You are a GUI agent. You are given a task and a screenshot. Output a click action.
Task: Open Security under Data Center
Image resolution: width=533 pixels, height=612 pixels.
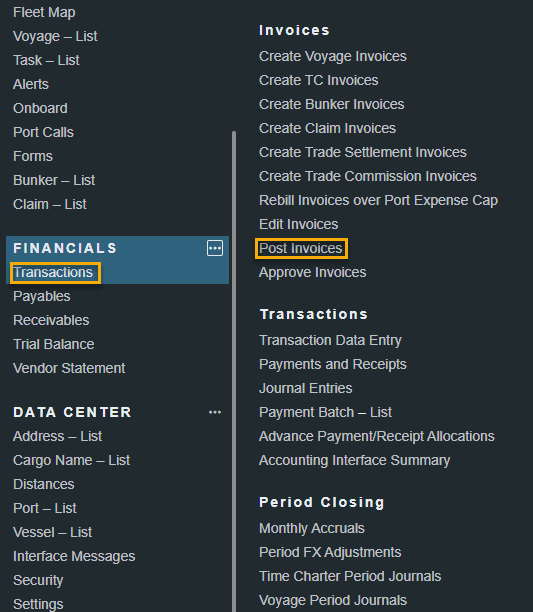pos(38,580)
